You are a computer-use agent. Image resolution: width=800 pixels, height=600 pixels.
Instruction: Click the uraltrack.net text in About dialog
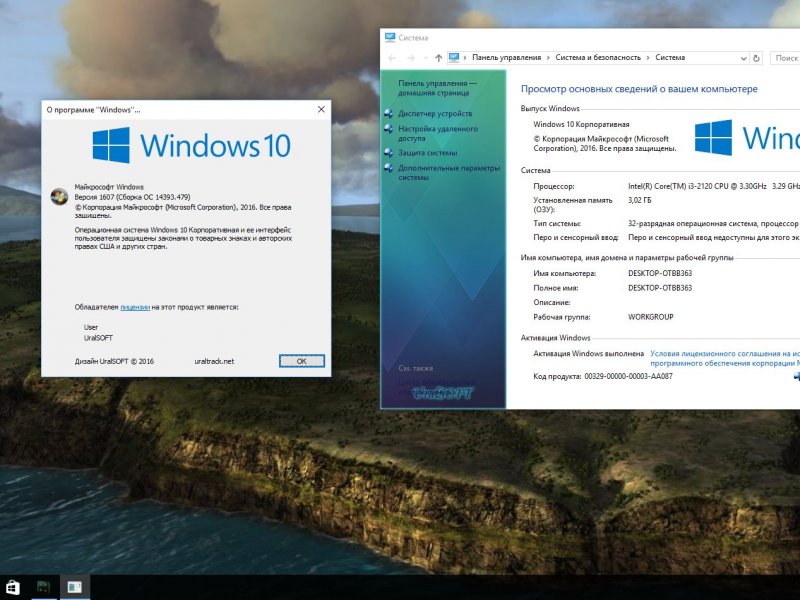(x=214, y=361)
